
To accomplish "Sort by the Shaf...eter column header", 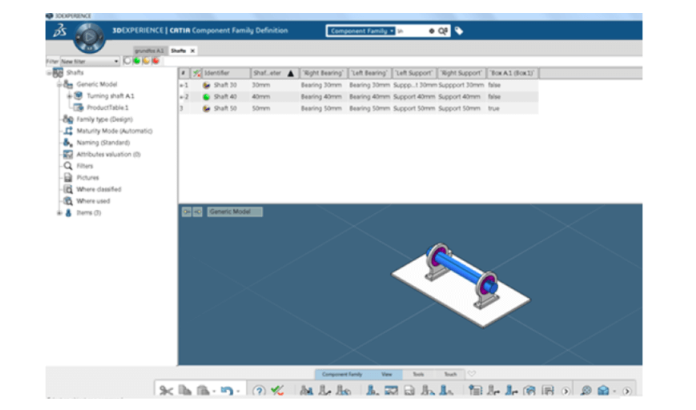I will click(x=273, y=73).
